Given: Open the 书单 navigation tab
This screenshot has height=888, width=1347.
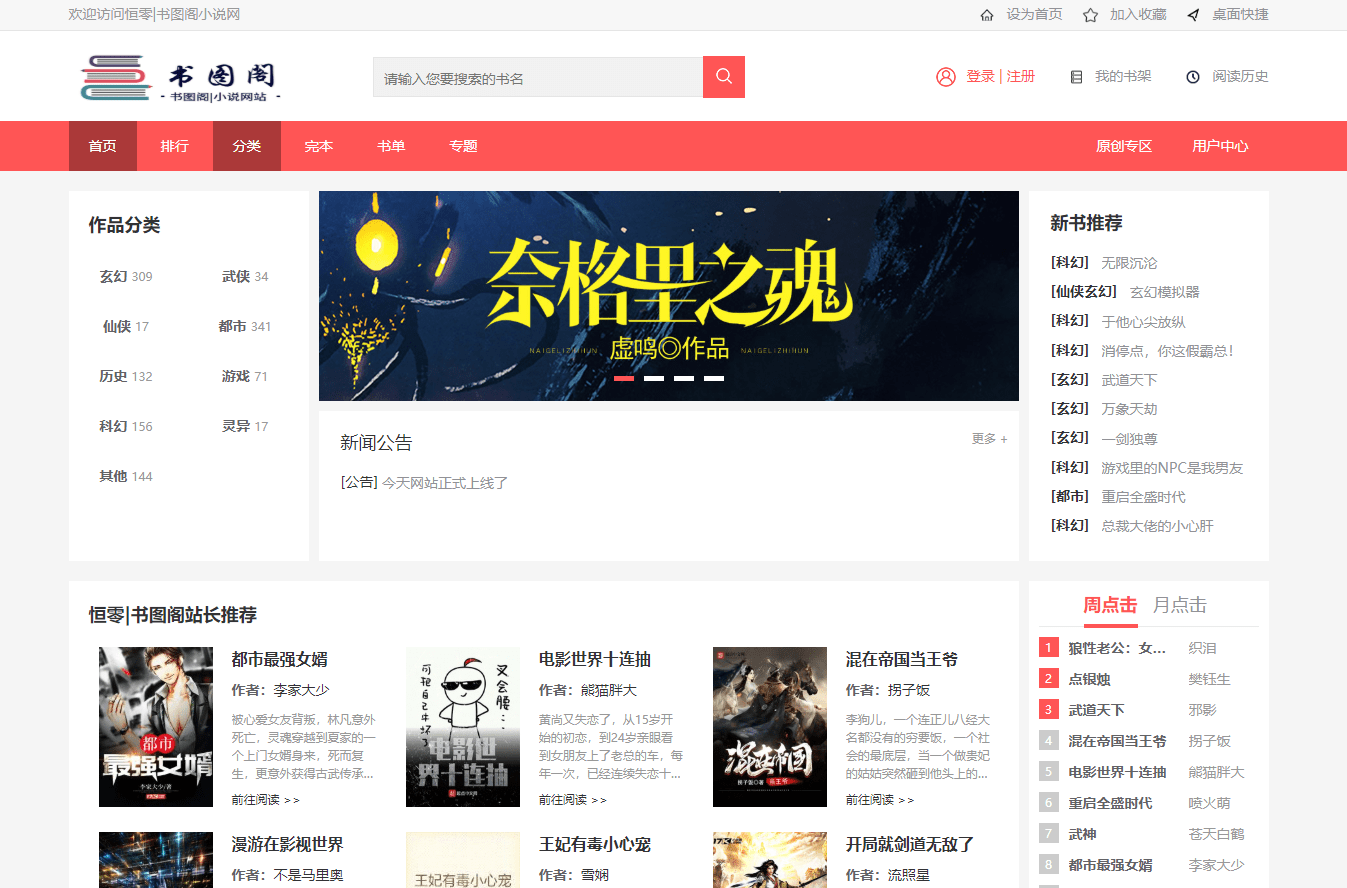Looking at the screenshot, I should (390, 146).
